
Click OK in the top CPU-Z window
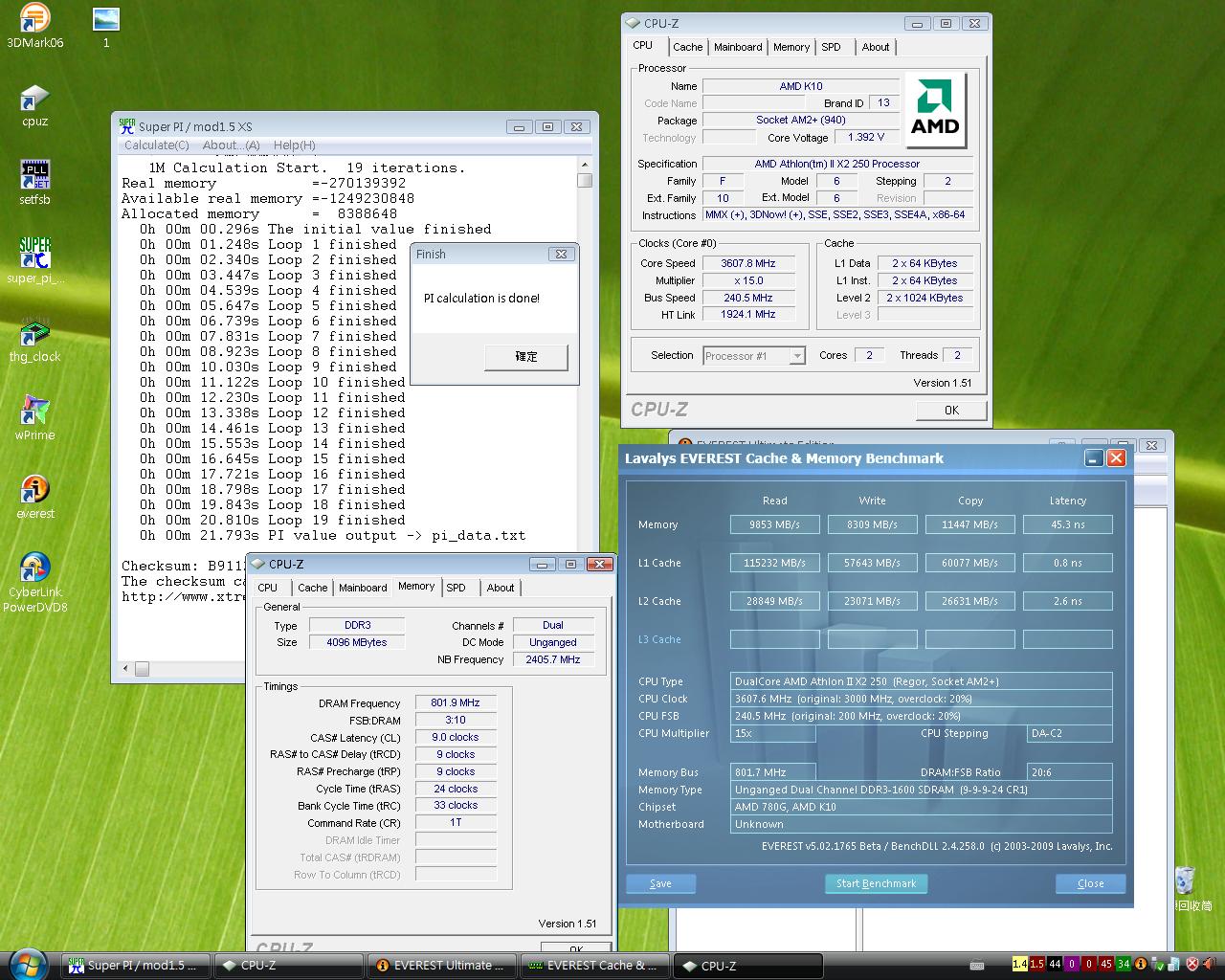click(x=951, y=410)
